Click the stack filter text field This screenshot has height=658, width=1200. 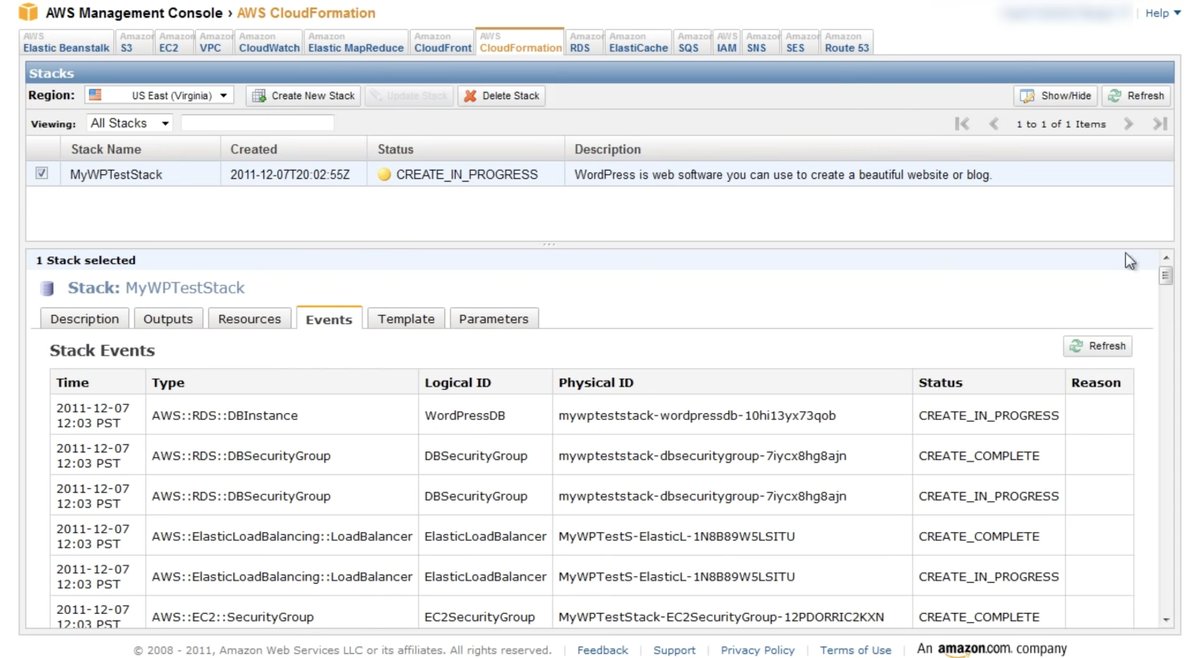tap(258, 123)
